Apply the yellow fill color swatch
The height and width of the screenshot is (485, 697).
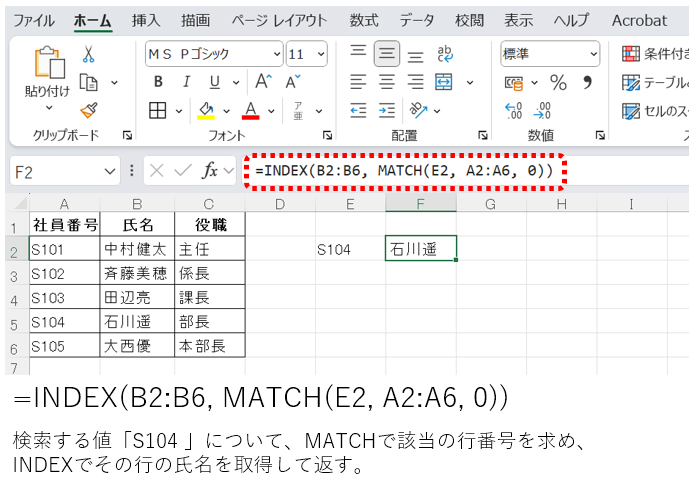coord(207,110)
